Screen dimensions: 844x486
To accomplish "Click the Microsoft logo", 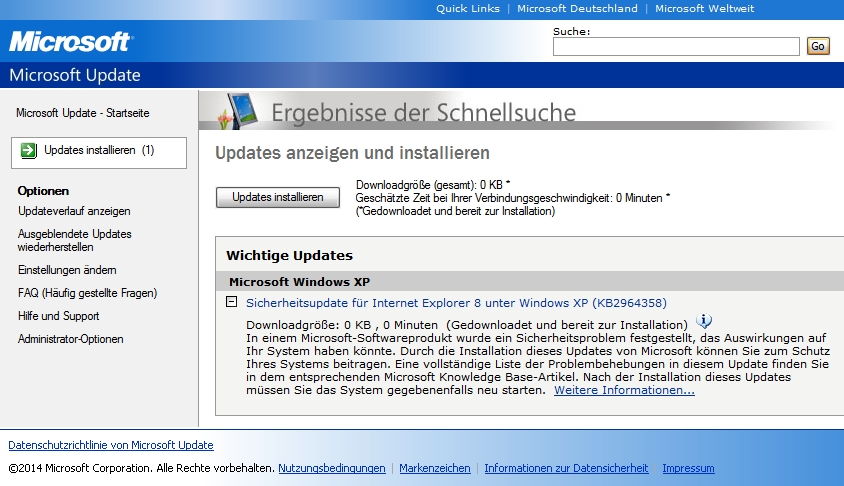I will (71, 41).
